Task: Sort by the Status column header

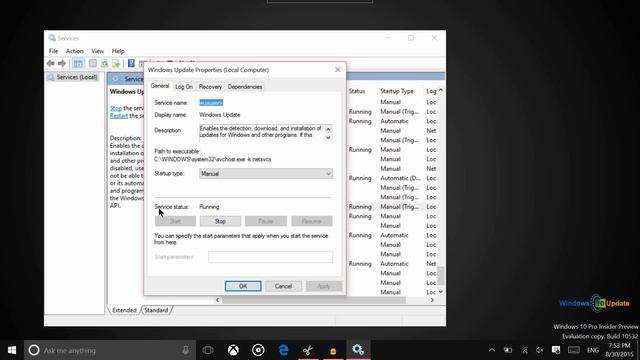Action: click(357, 91)
